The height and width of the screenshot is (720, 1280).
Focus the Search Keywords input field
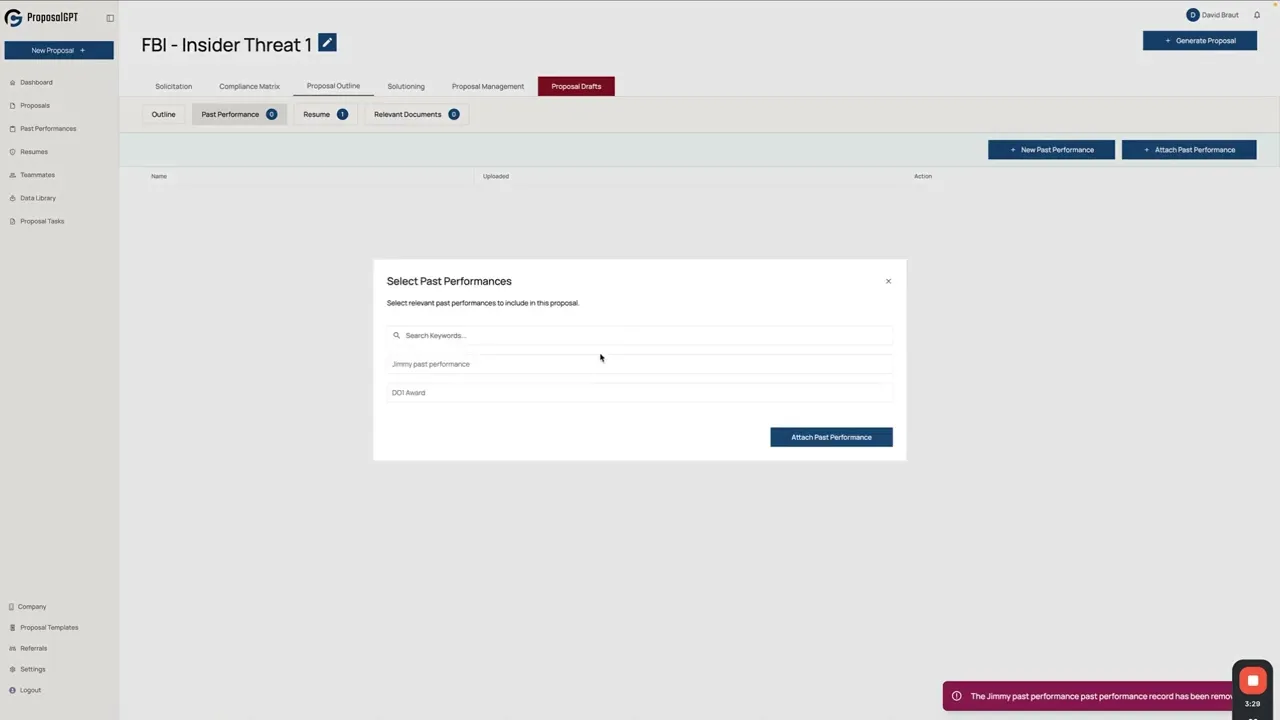coord(640,336)
